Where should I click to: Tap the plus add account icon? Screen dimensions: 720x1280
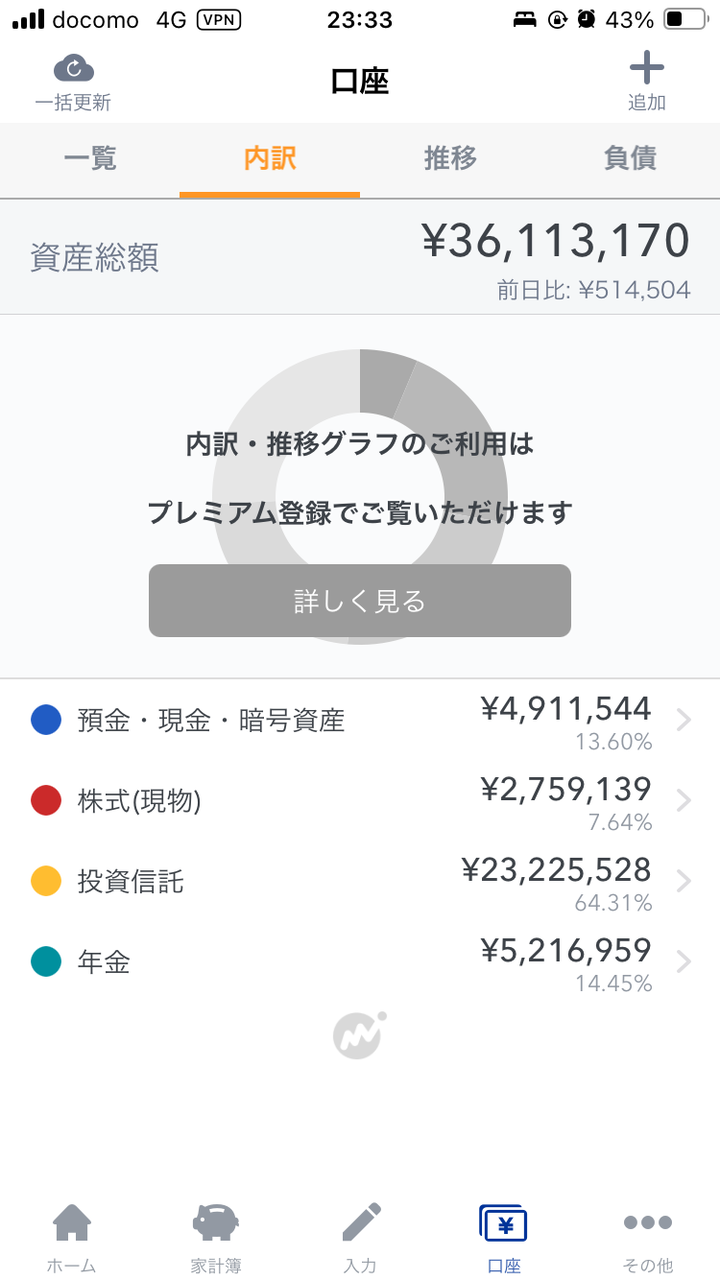pos(646,68)
